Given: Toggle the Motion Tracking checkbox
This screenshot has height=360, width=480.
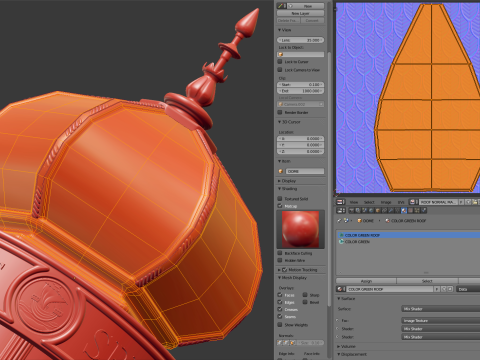Looking at the screenshot, I should (x=285, y=269).
